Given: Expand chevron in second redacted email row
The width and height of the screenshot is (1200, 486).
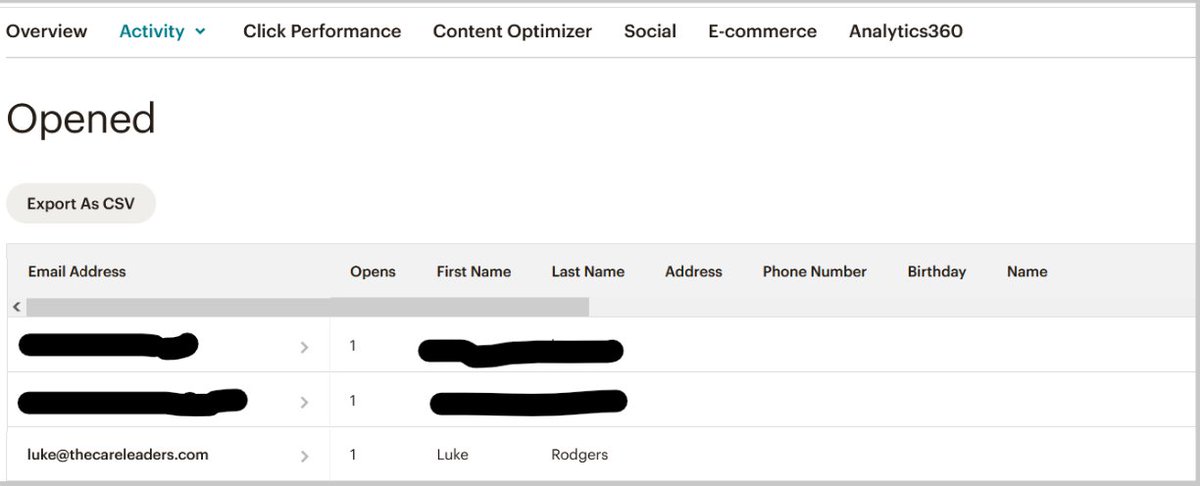Looking at the screenshot, I should pyautogui.click(x=304, y=402).
